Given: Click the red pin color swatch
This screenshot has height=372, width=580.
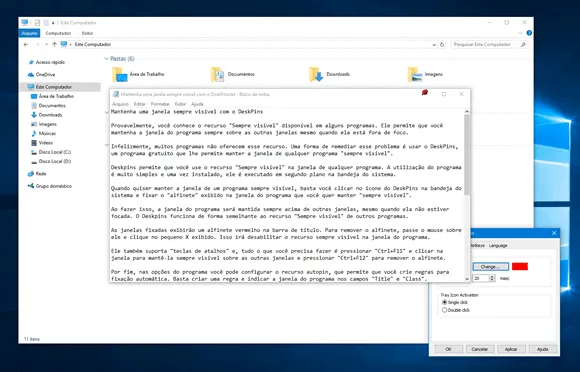Looking at the screenshot, I should point(520,266).
